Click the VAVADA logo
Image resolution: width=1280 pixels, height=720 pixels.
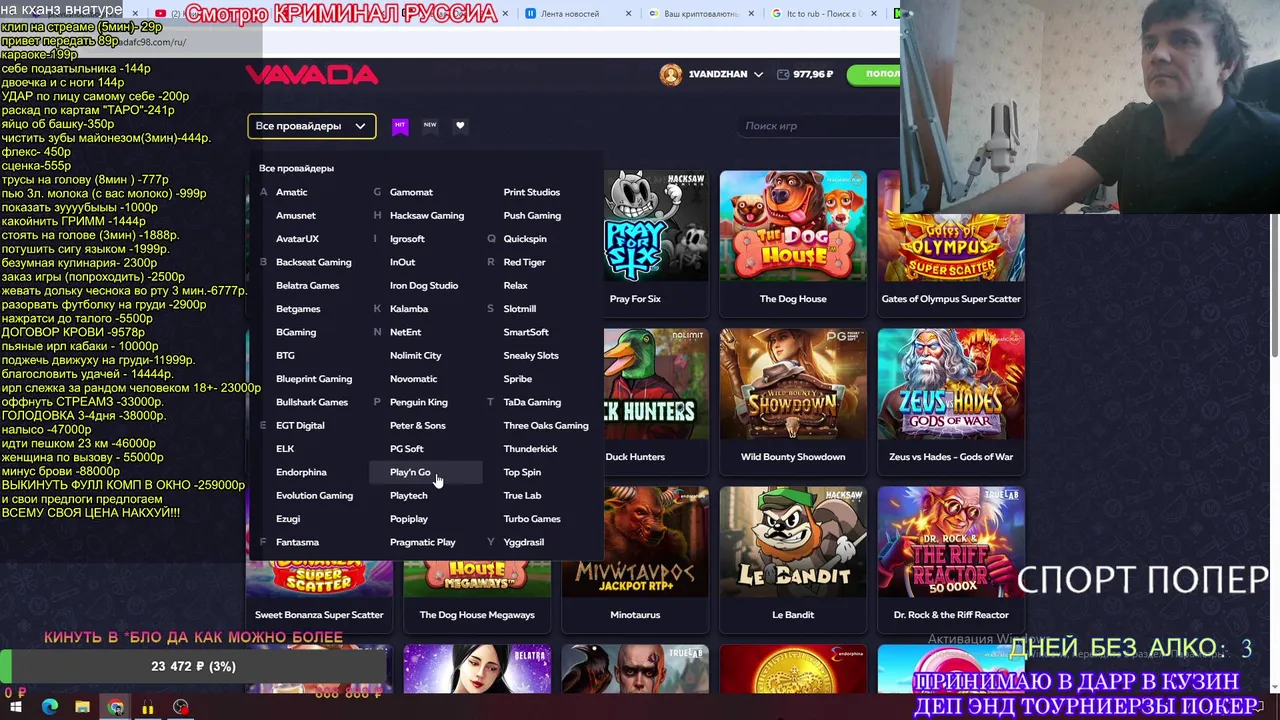312,75
